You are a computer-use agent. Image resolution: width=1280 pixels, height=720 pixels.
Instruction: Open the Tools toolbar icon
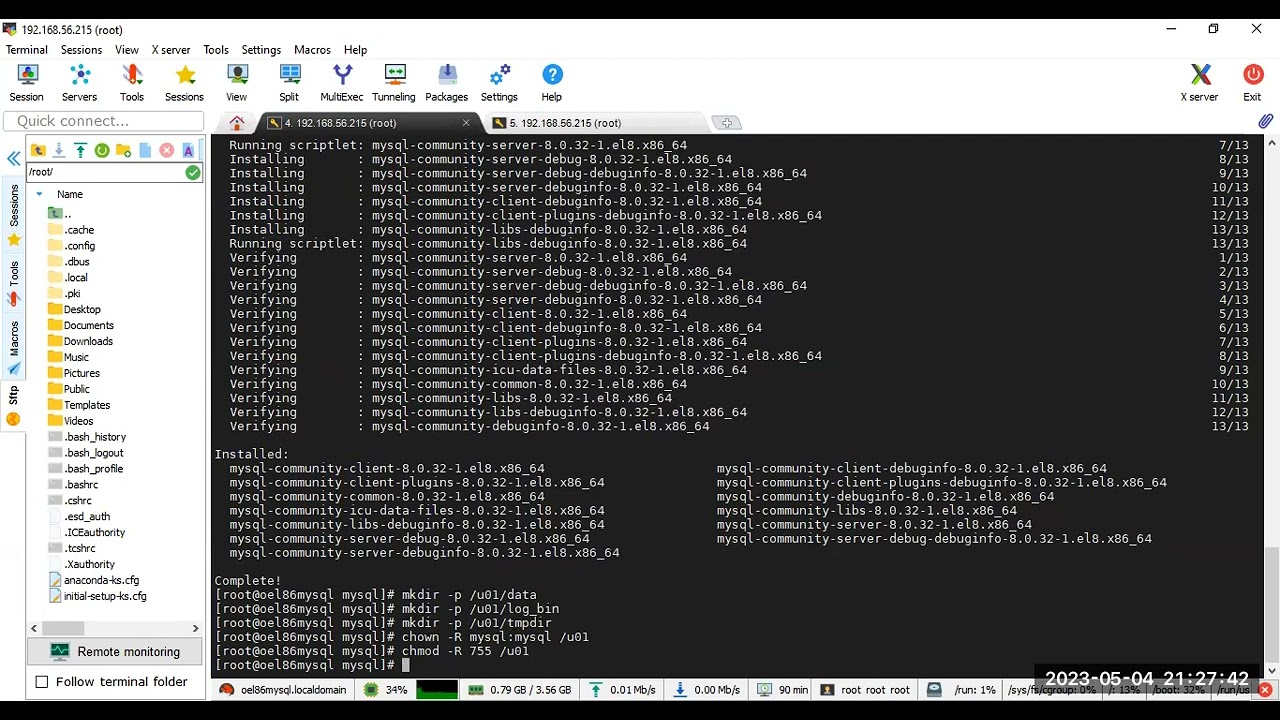(x=132, y=83)
